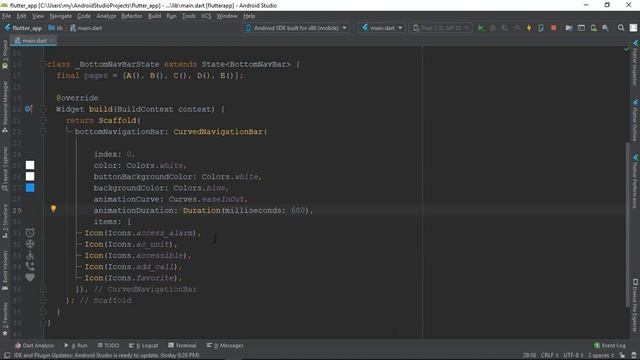Open Search Everywhere magnifier icon
This screenshot has width=640, height=360.
pyautogui.click(x=621, y=28)
